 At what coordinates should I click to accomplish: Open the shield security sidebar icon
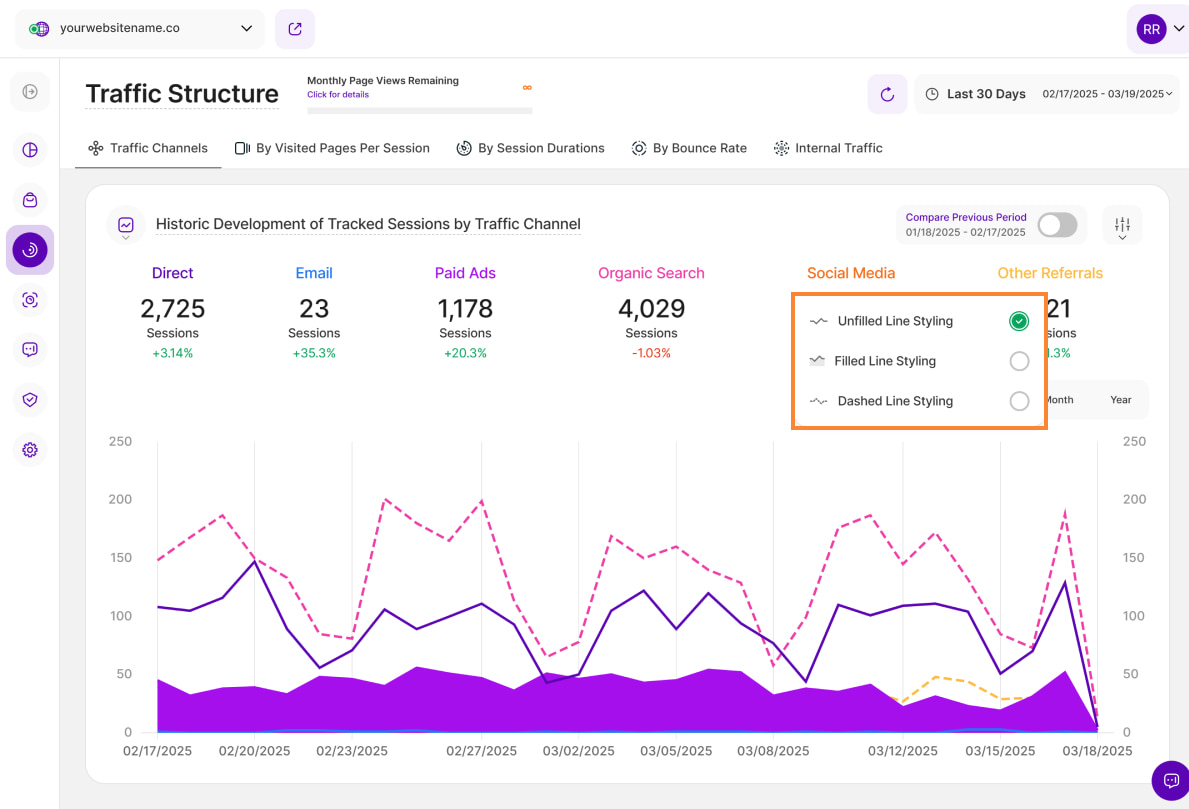click(x=30, y=400)
